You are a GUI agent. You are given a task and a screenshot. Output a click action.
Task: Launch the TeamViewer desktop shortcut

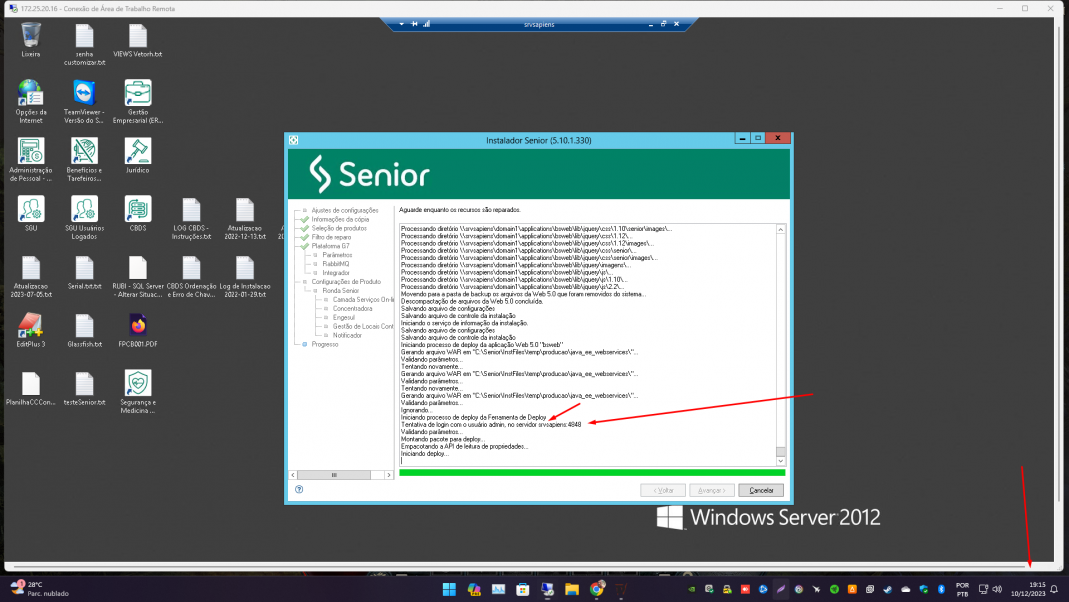(84, 102)
